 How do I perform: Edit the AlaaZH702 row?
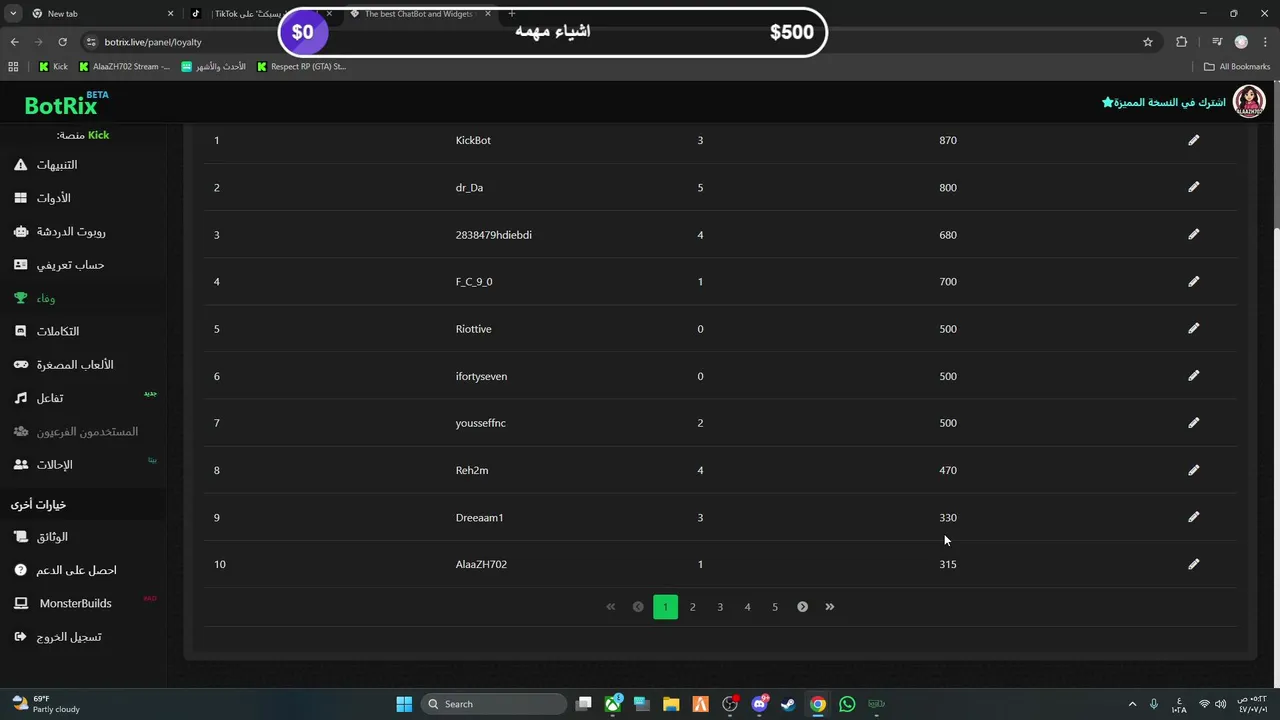point(1193,564)
